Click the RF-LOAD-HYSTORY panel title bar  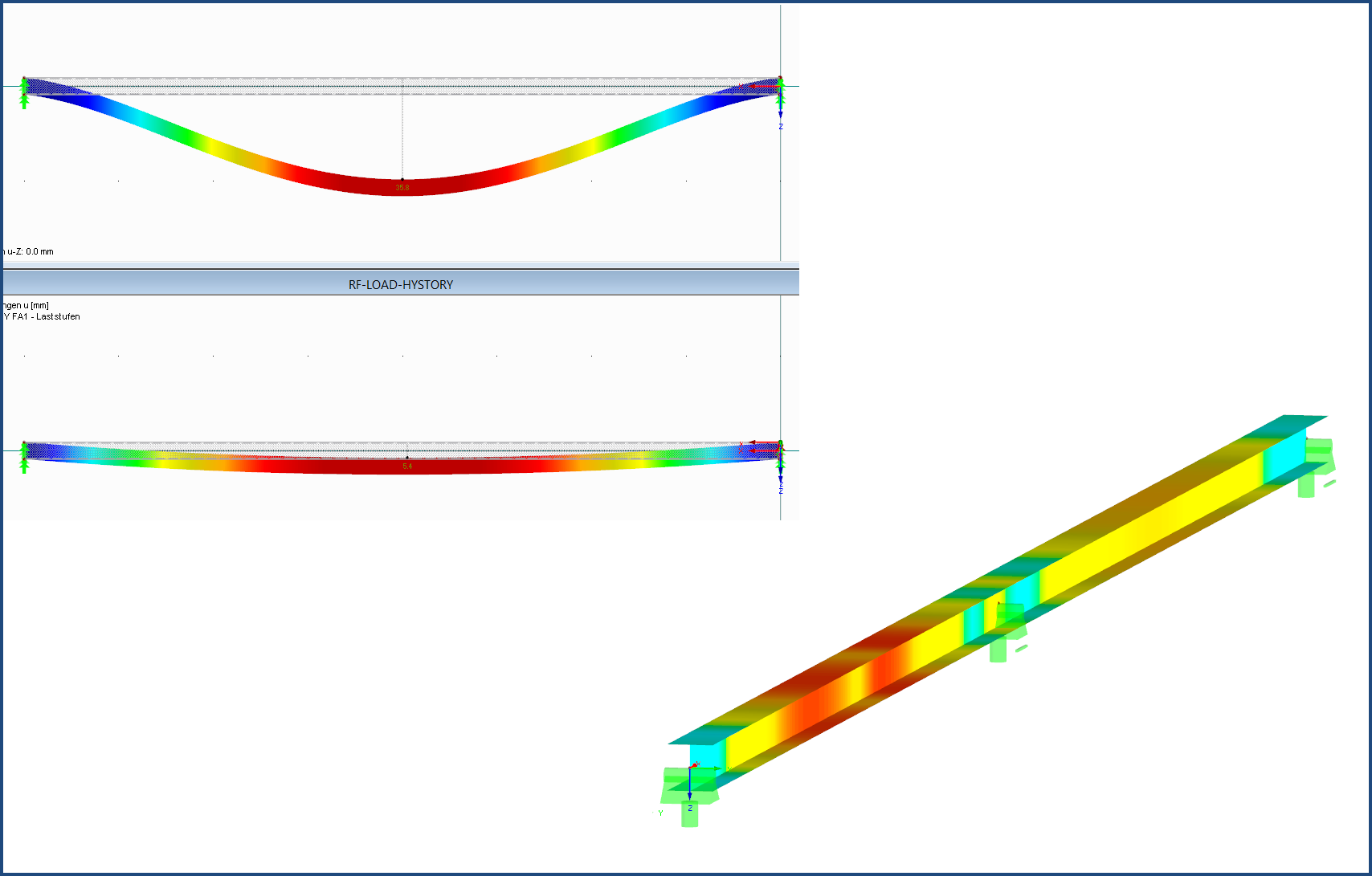click(401, 284)
